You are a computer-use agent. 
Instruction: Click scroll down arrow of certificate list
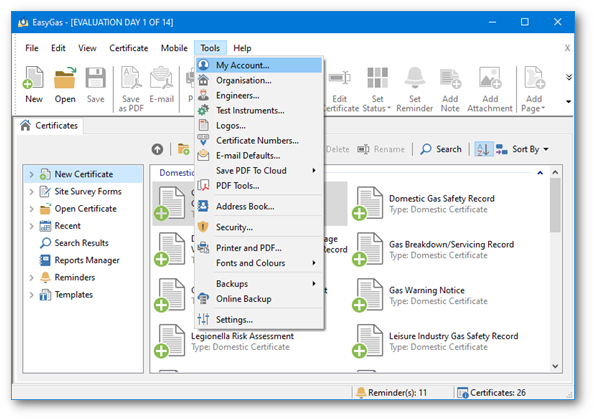555,366
